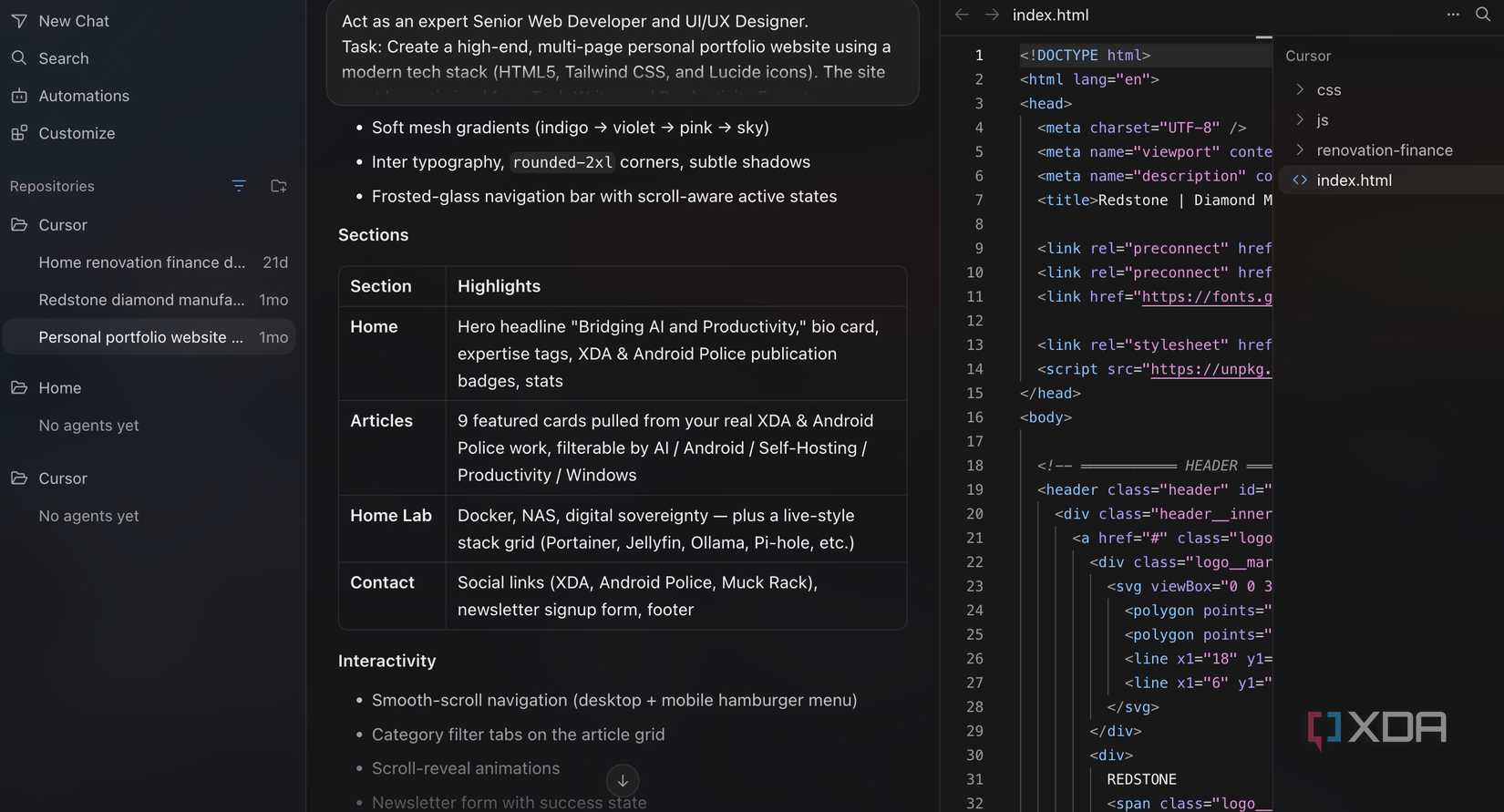Click the "Repositories" section label
Viewport: 1504px width, 812px height.
pos(52,186)
